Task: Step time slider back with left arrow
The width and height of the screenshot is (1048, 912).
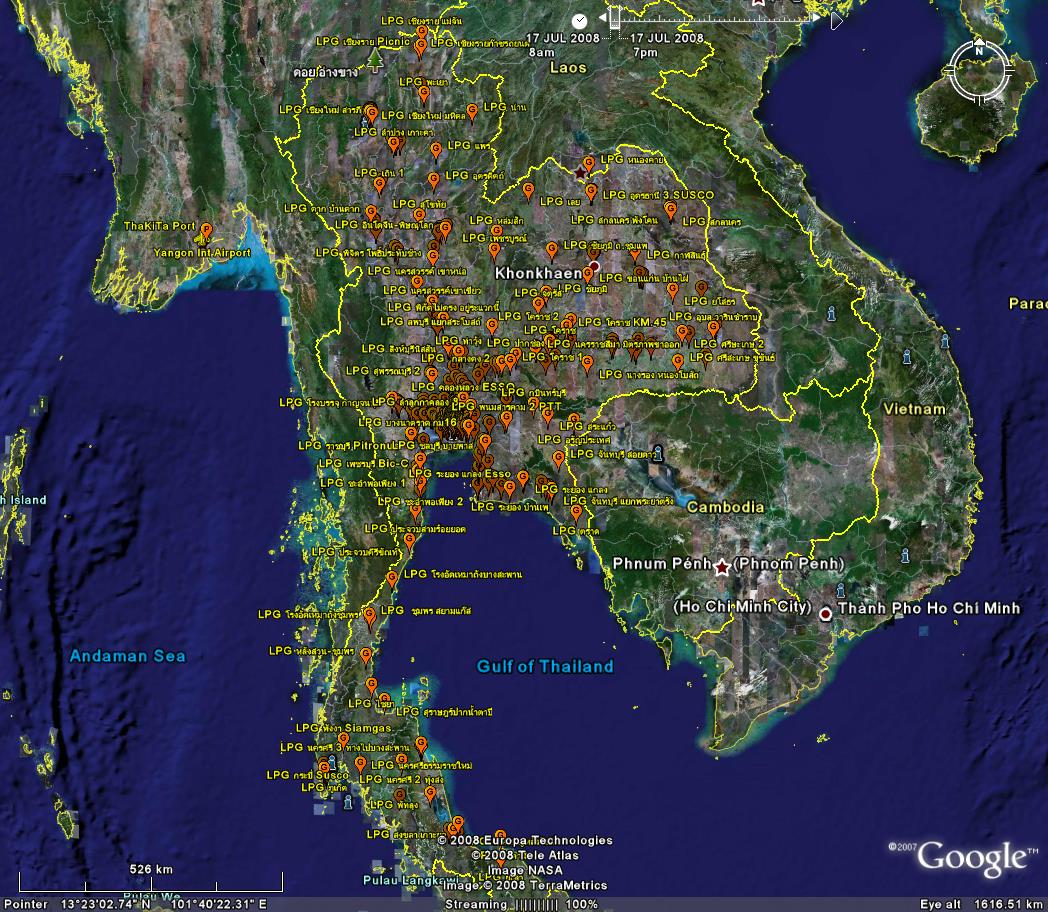Action: [601, 18]
